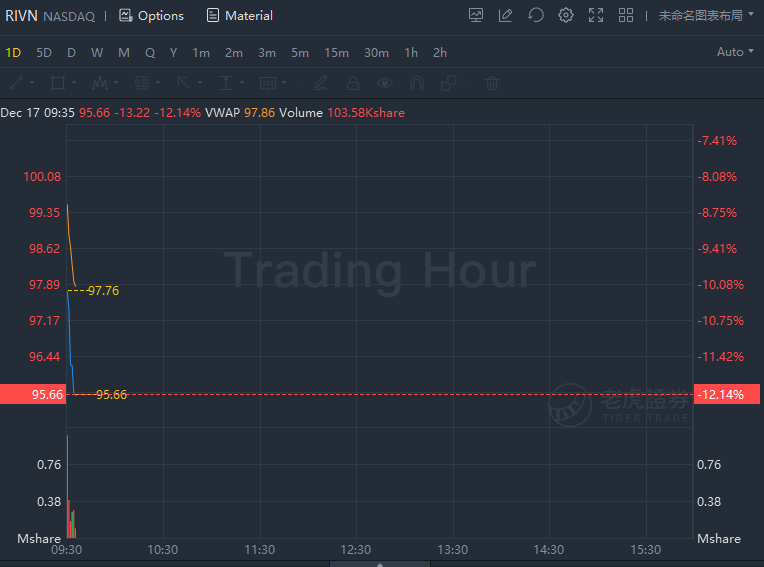Switch to 3m interval
Screen dimensions: 764x567
click(x=267, y=53)
